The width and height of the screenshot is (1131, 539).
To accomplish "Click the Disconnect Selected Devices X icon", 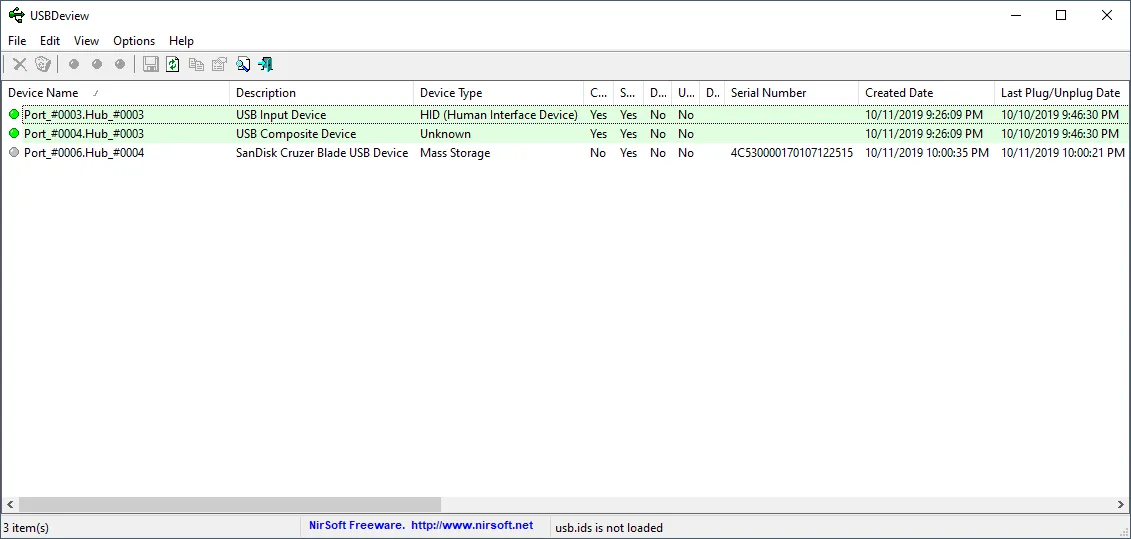I will [19, 64].
